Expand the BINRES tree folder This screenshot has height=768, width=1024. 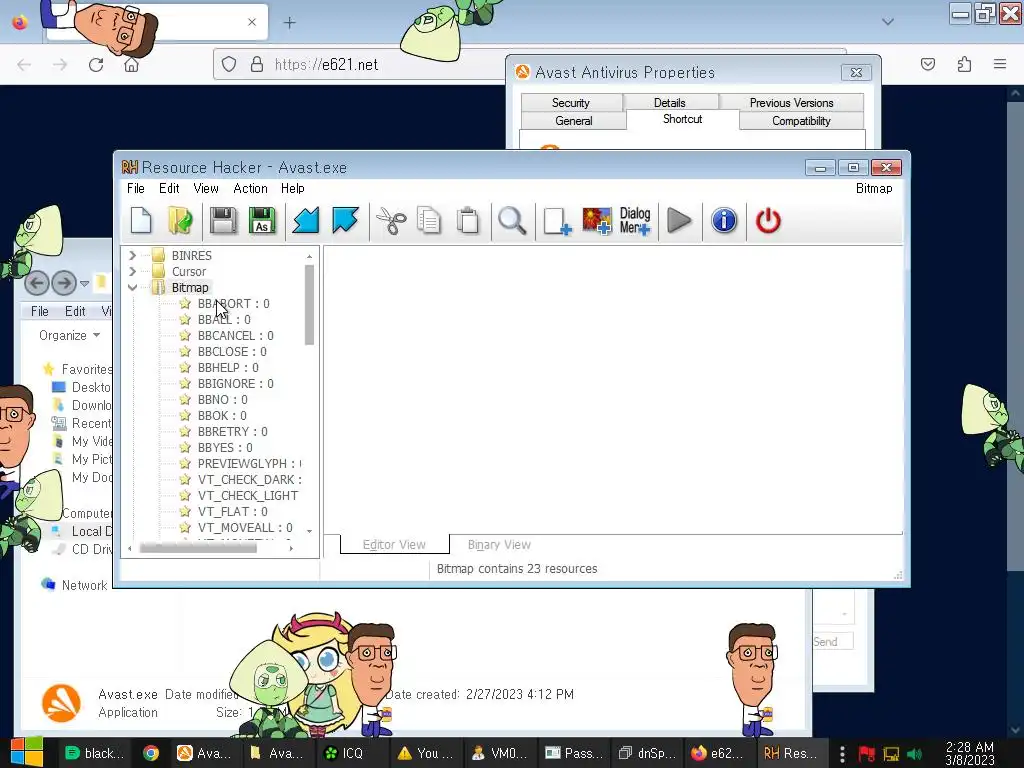(x=133, y=255)
